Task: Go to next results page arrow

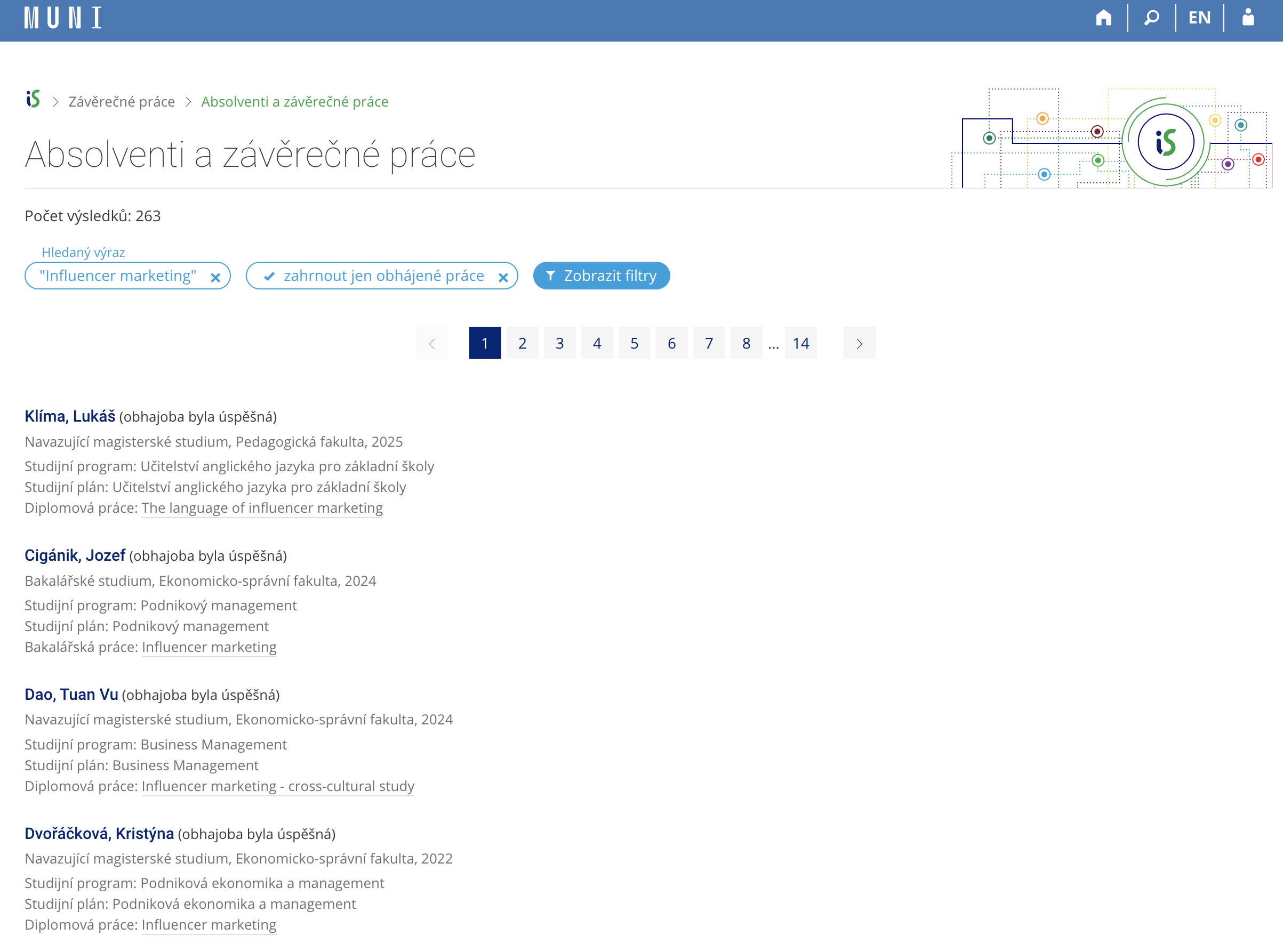Action: click(x=859, y=343)
